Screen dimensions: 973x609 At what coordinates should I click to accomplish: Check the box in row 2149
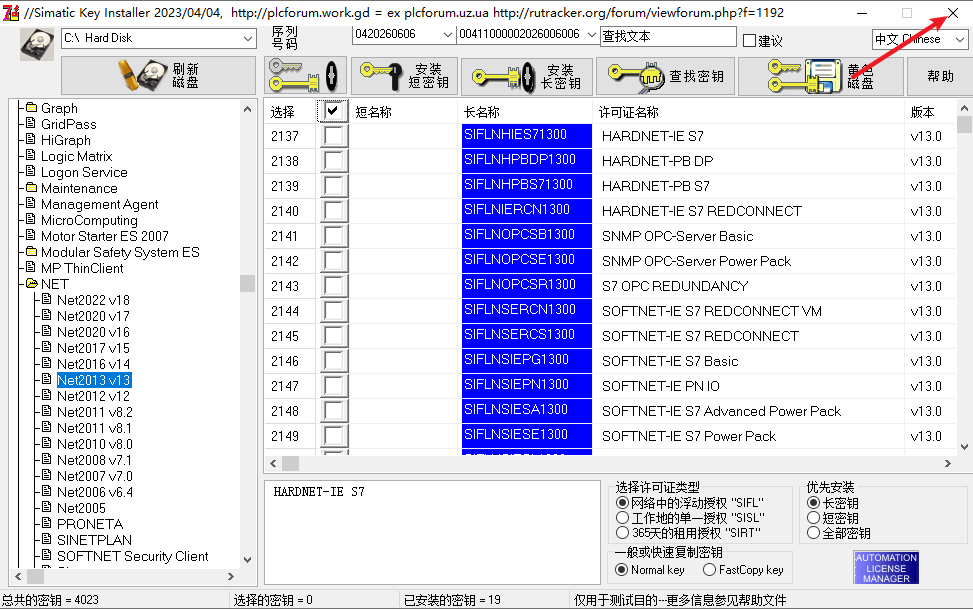tap(333, 436)
